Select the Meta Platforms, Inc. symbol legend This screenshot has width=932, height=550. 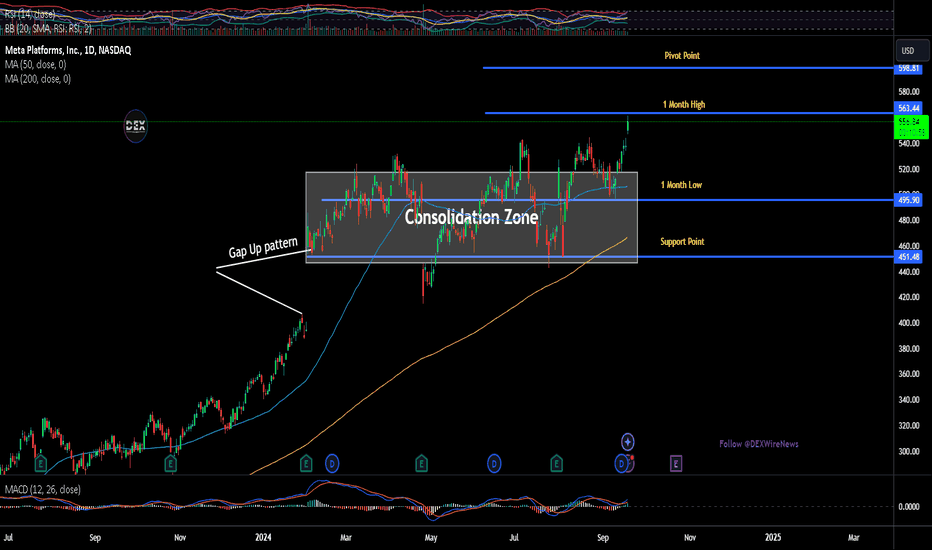point(68,51)
